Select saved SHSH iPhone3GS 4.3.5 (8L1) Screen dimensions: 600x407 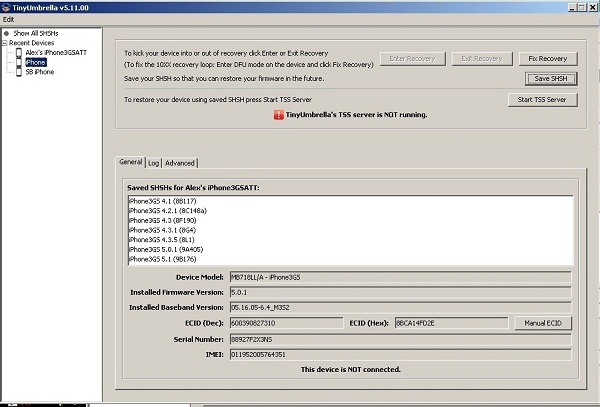[161, 240]
